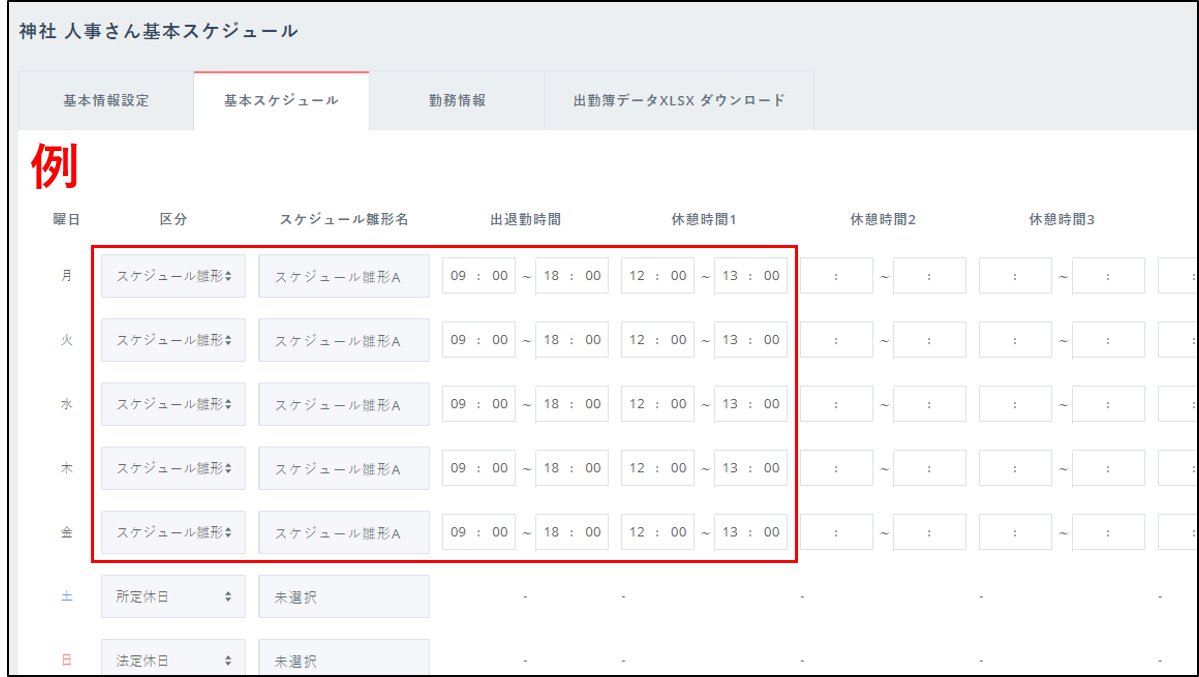Click Saturday's 未選択 schedule template field
Screen dimensions: 1199x677
(x=344, y=596)
